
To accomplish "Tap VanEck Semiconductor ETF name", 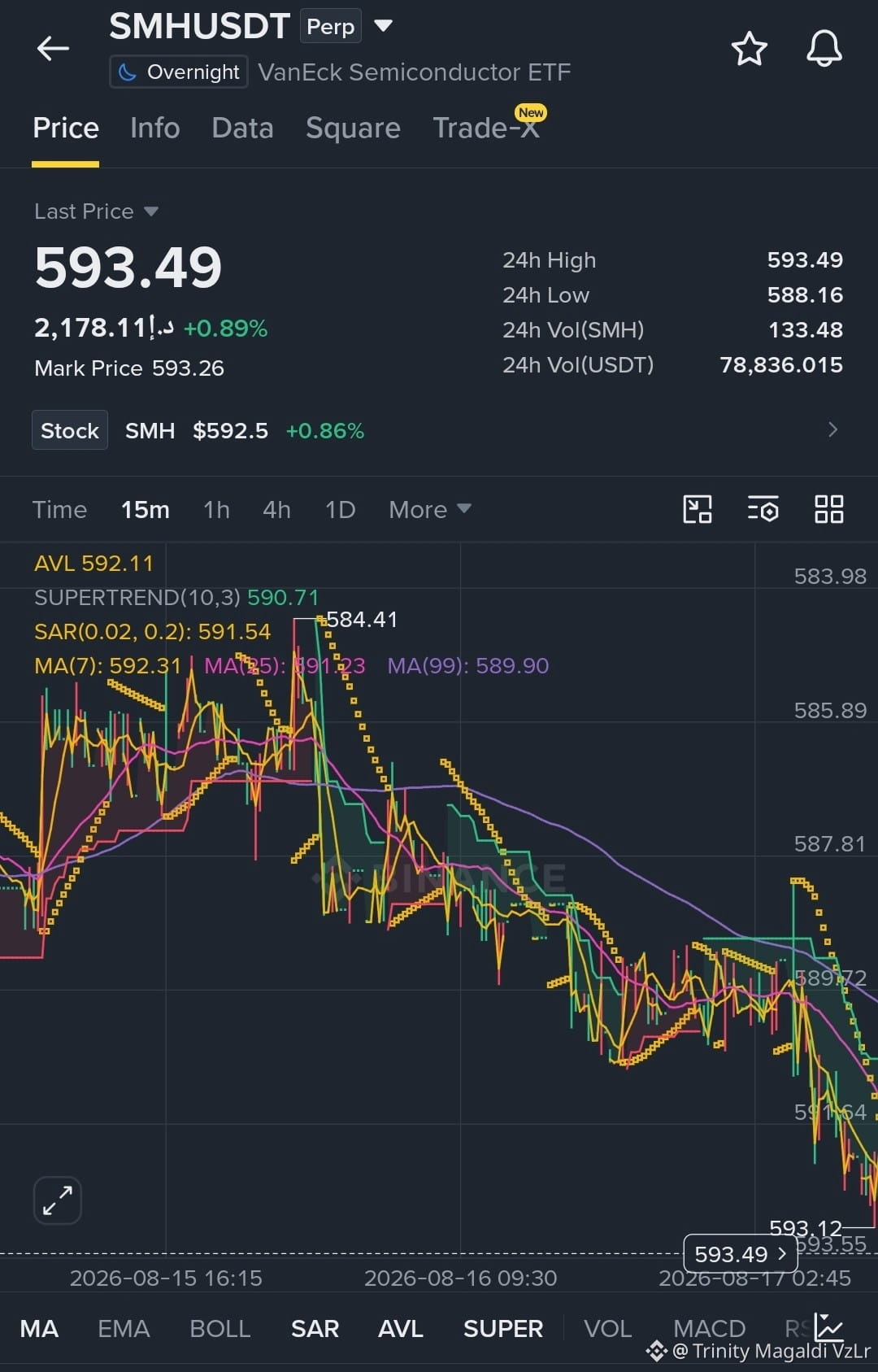I will (415, 72).
